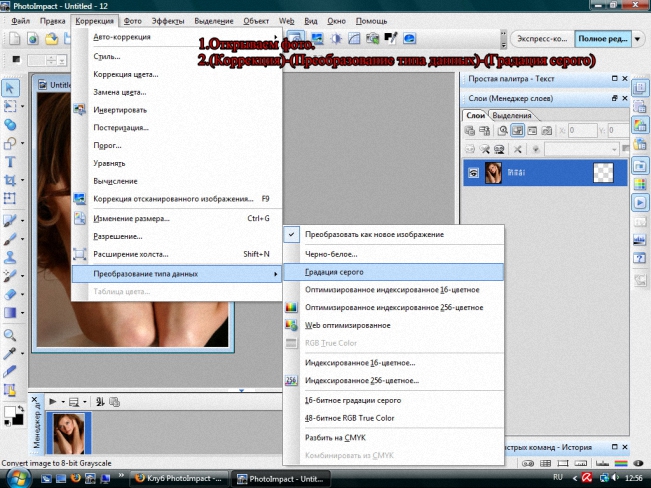Select the Selection marquee tool
The width and height of the screenshot is (651, 488).
(x=10, y=106)
